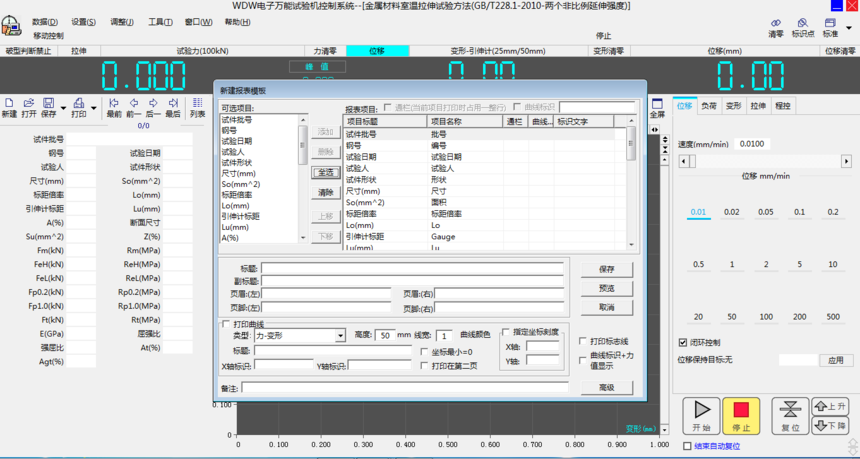Click the testing machine application logo icon

tap(10, 24)
